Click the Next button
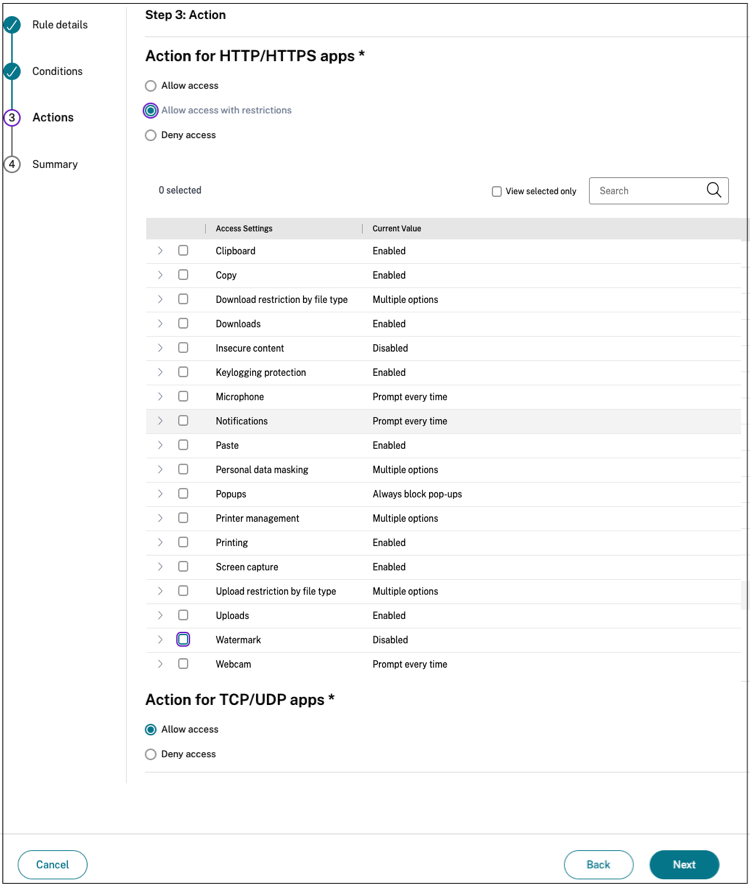Viewport: 751px width, 888px height. click(x=684, y=865)
